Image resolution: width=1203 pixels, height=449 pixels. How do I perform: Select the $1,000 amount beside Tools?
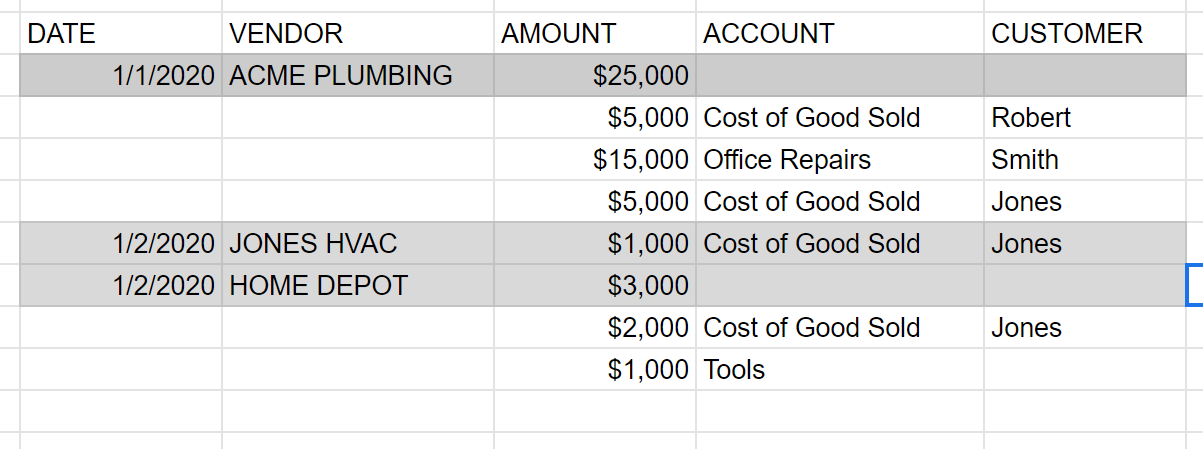[594, 370]
